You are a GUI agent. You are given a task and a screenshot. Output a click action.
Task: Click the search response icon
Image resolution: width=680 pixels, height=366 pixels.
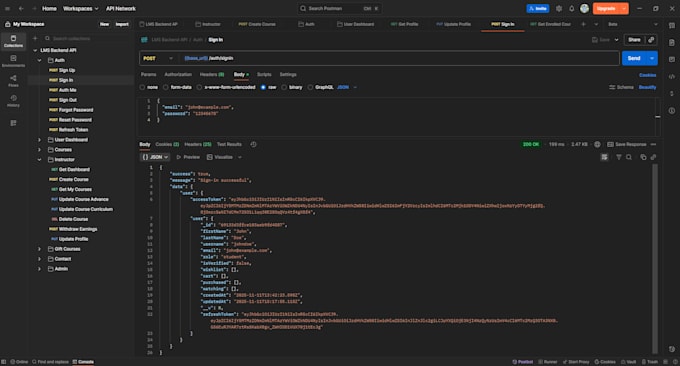click(629, 157)
